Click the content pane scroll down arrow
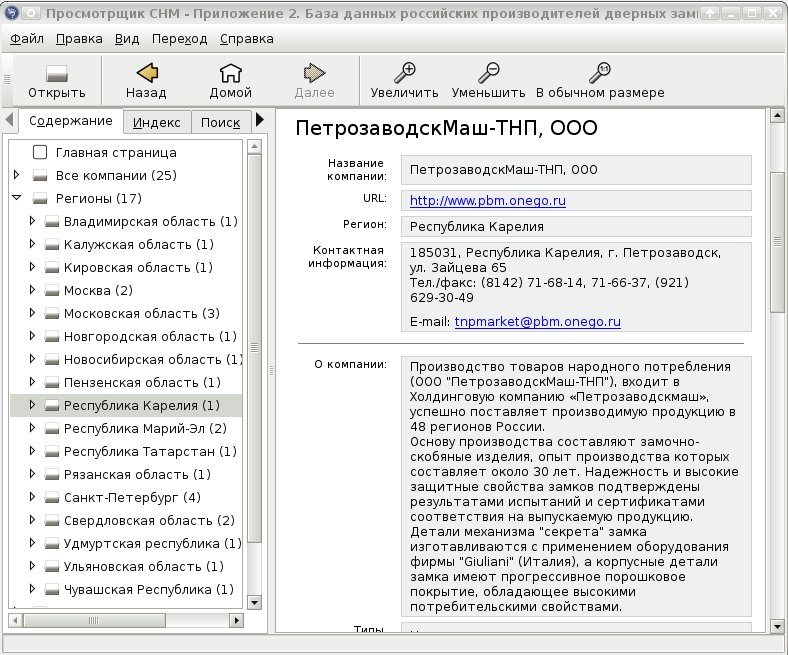 pyautogui.click(x=777, y=626)
